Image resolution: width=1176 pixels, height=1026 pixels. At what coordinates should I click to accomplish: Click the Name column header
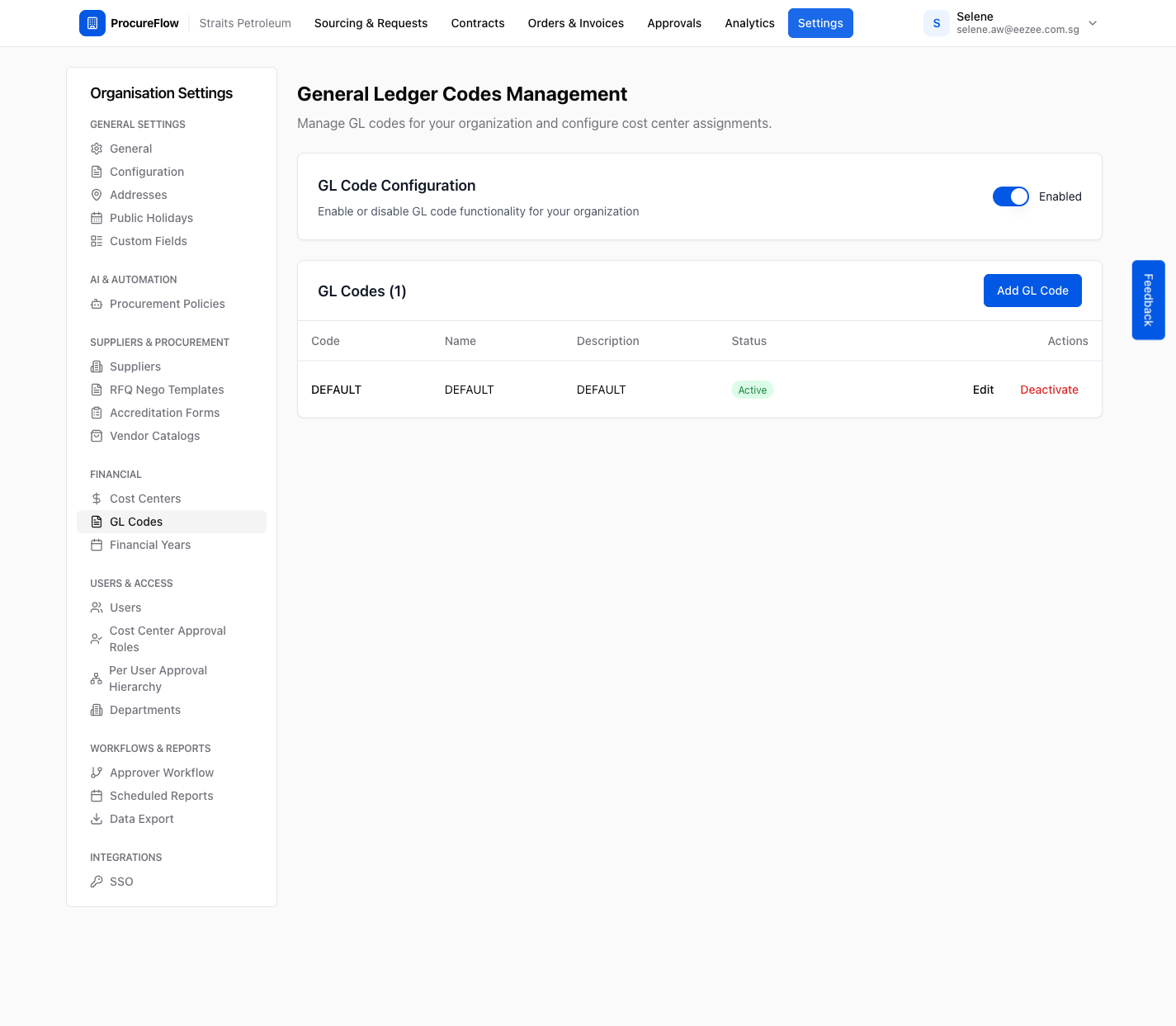[460, 341]
